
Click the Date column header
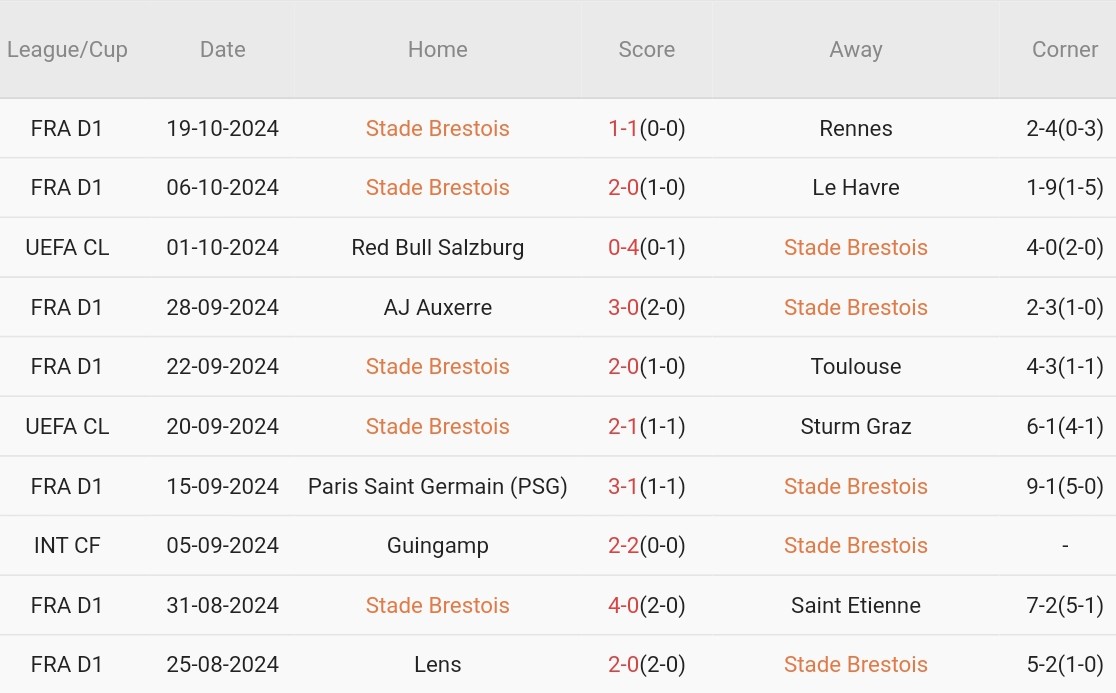pyautogui.click(x=222, y=49)
